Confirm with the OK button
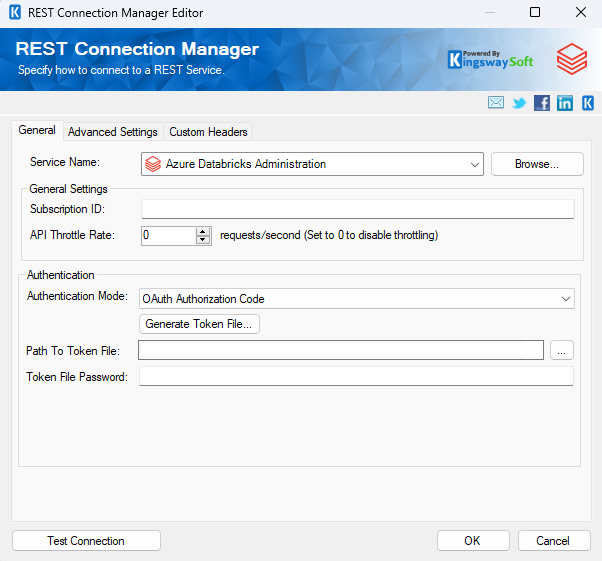The width and height of the screenshot is (602, 561). tap(473, 541)
